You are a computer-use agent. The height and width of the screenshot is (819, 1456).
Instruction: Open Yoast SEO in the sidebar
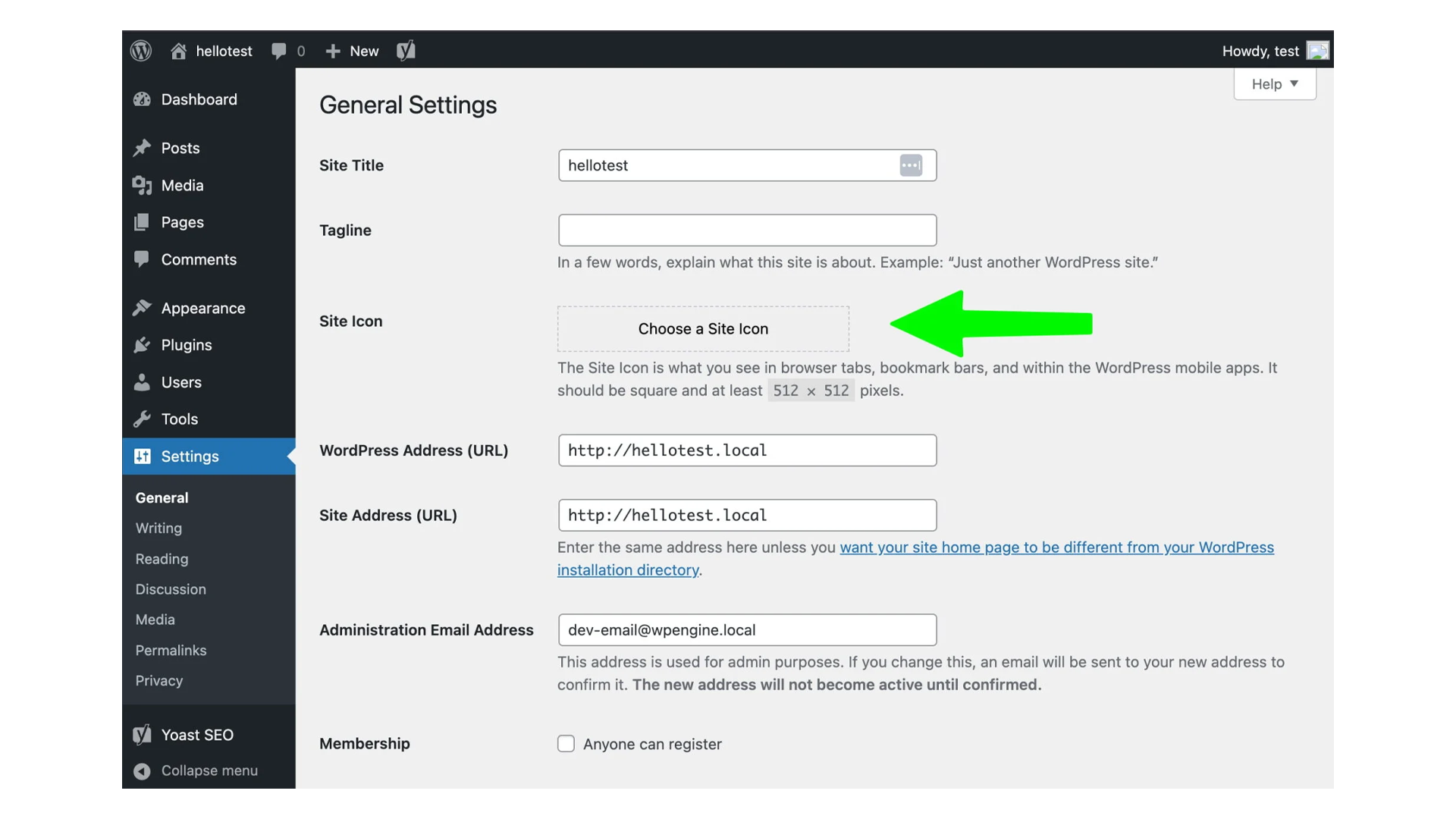197,735
